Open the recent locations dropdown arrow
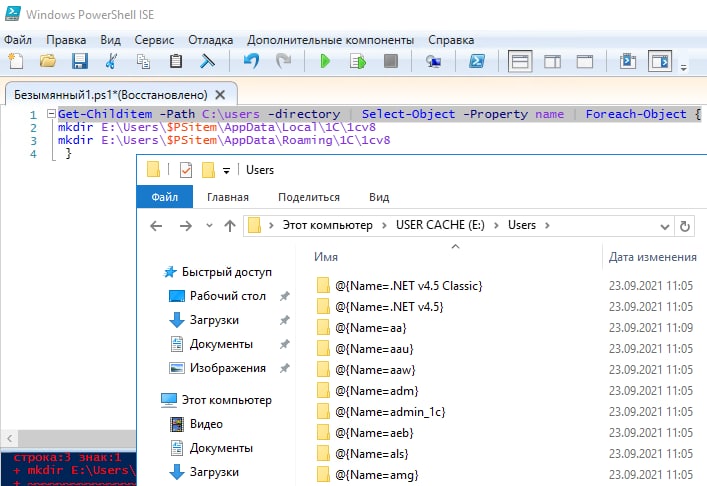The image size is (707, 486). [x=209, y=225]
